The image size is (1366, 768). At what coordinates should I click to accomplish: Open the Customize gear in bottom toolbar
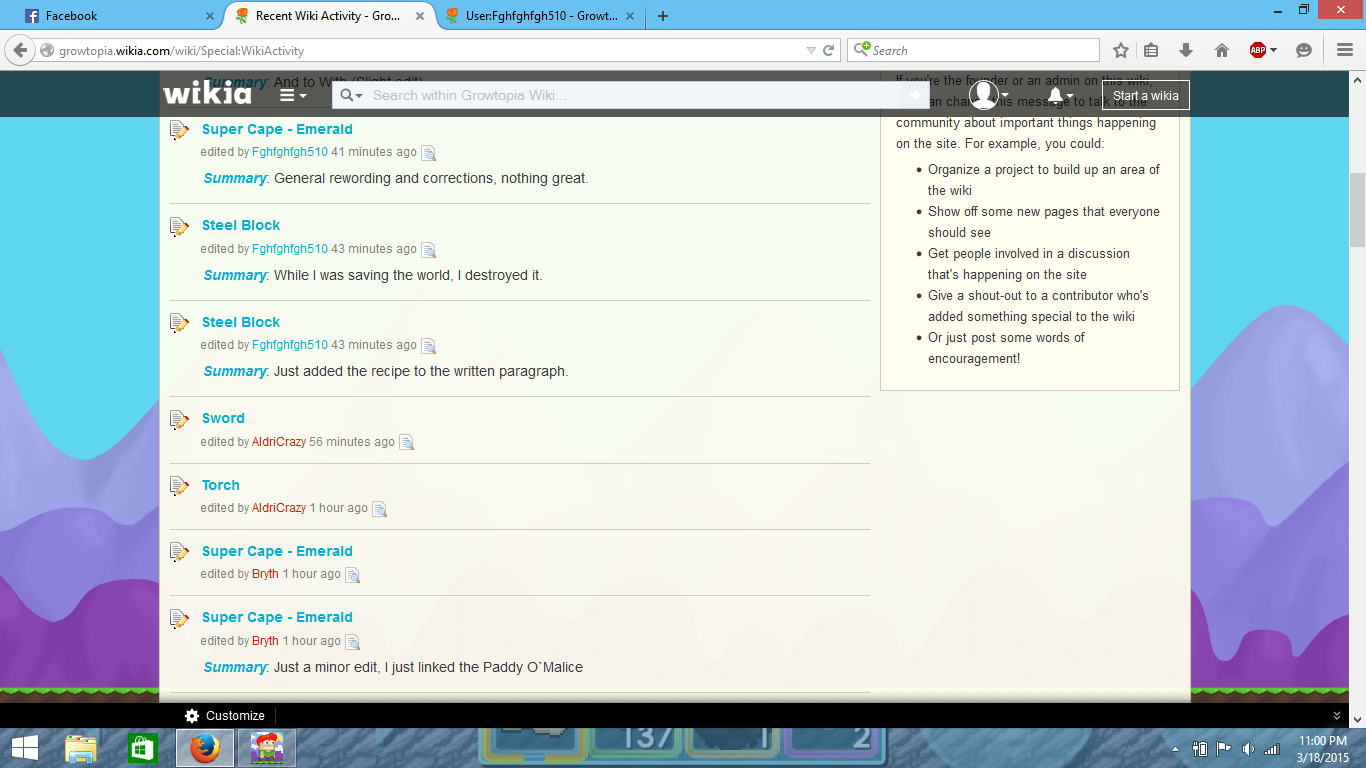pos(192,716)
